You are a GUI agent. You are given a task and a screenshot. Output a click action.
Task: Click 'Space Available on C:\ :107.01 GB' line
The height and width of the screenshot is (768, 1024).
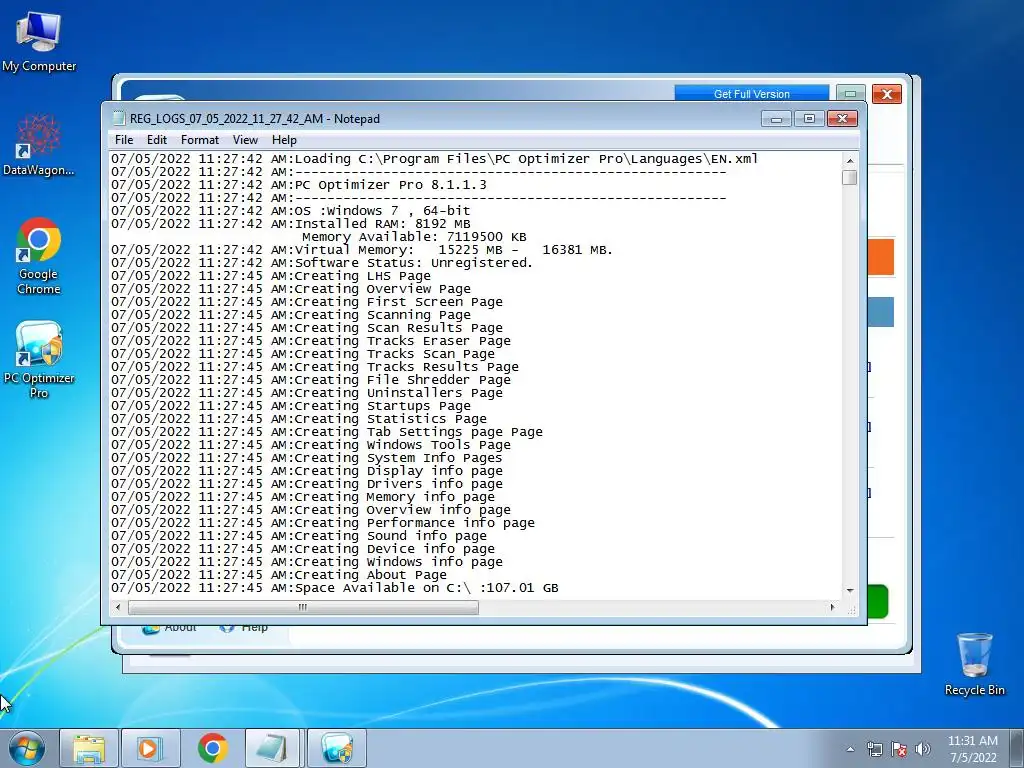click(x=335, y=588)
